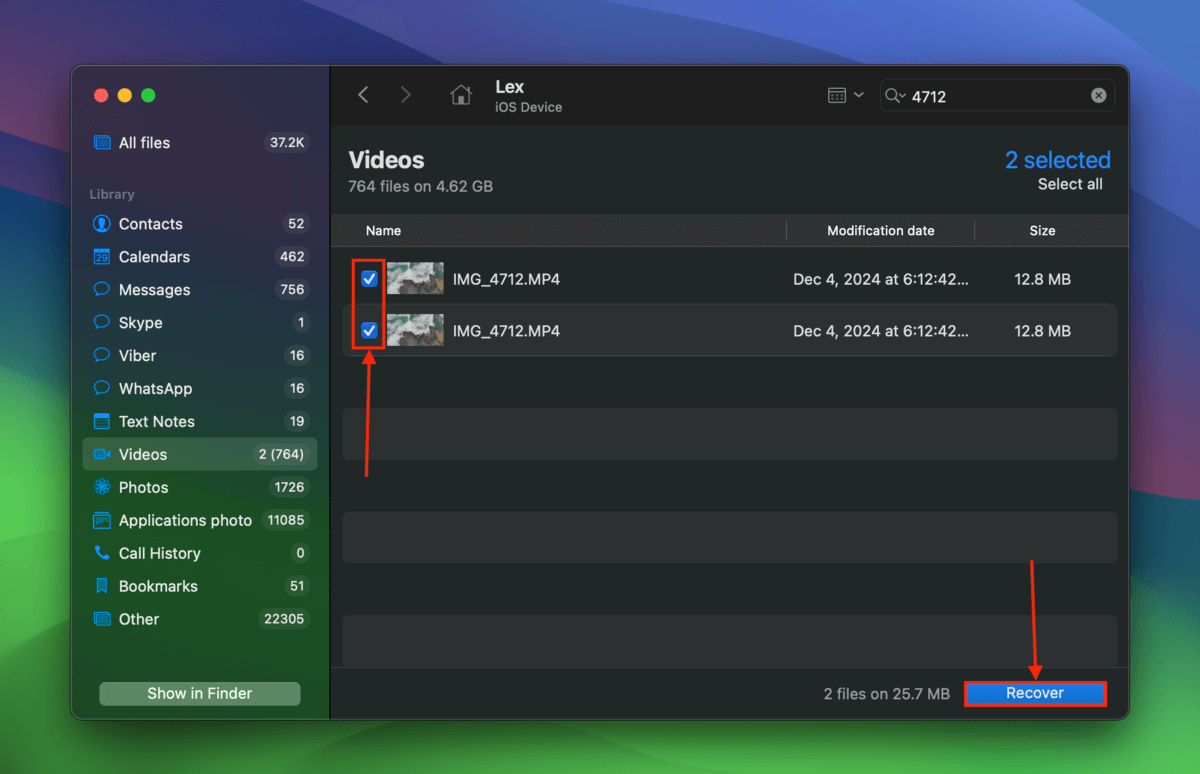The height and width of the screenshot is (774, 1200).
Task: Select WhatsApp in the Library list
Action: [x=155, y=389]
